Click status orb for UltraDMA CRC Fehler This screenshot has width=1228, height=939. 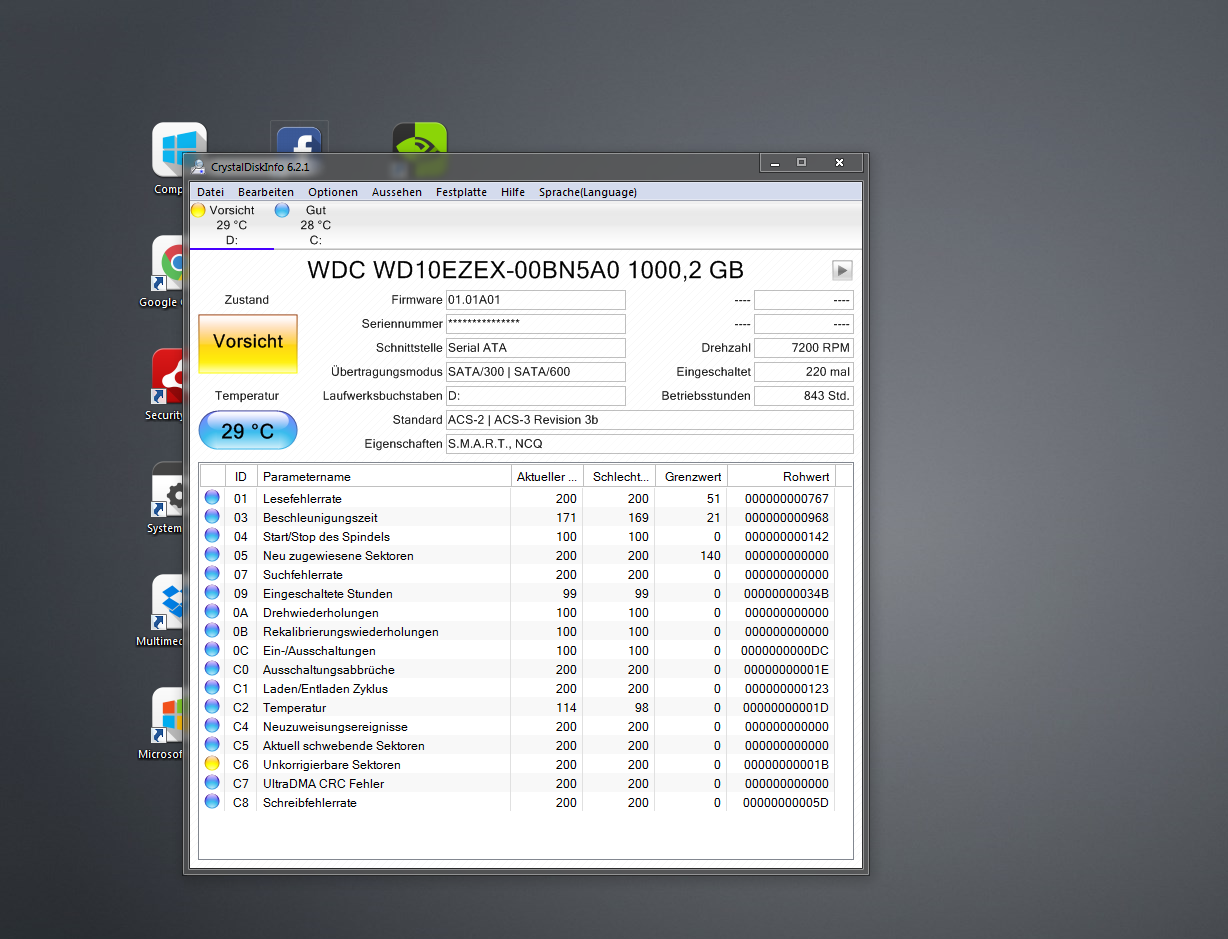coord(212,783)
